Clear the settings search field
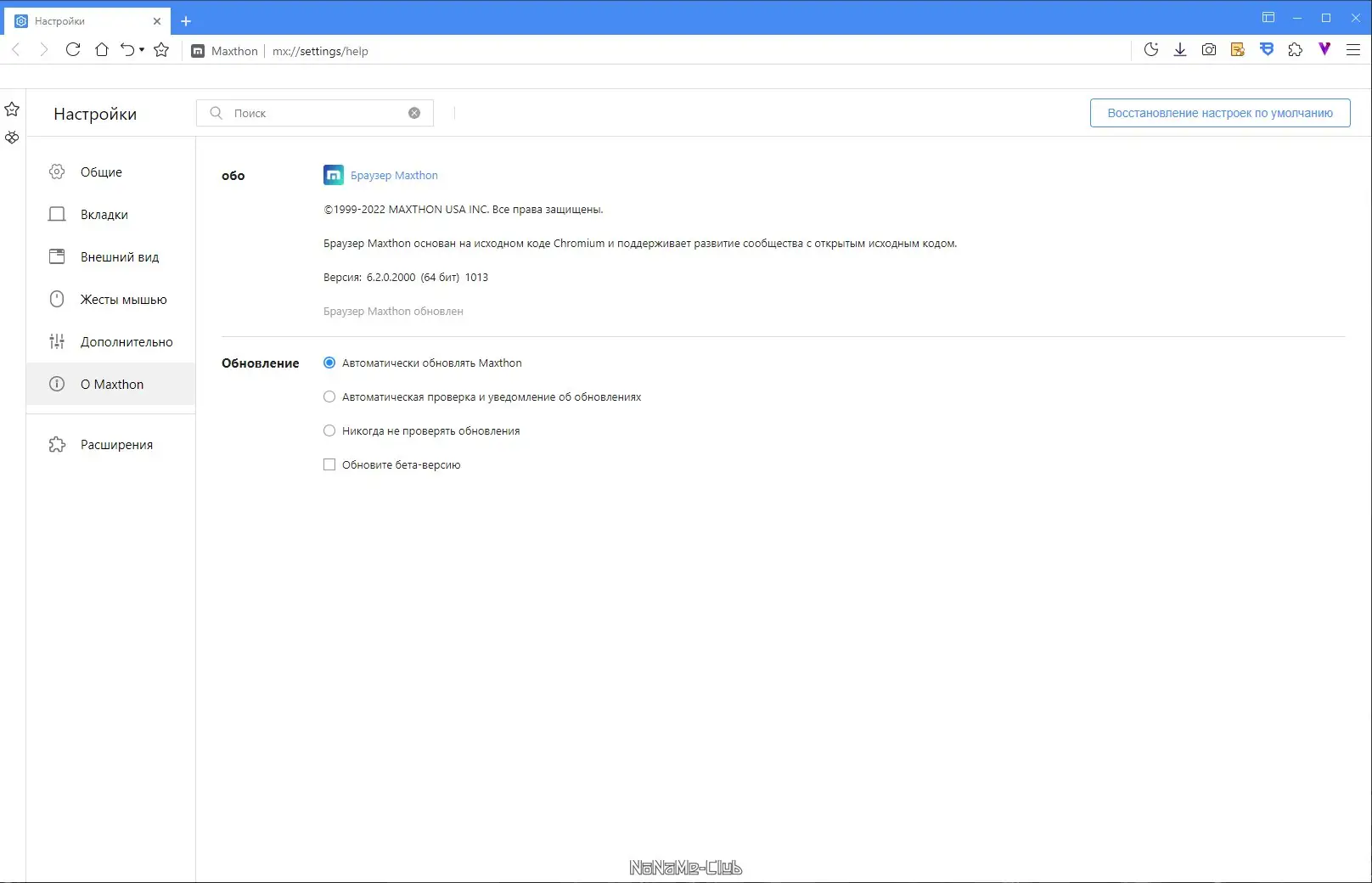This screenshot has width=1372, height=883. (x=414, y=113)
